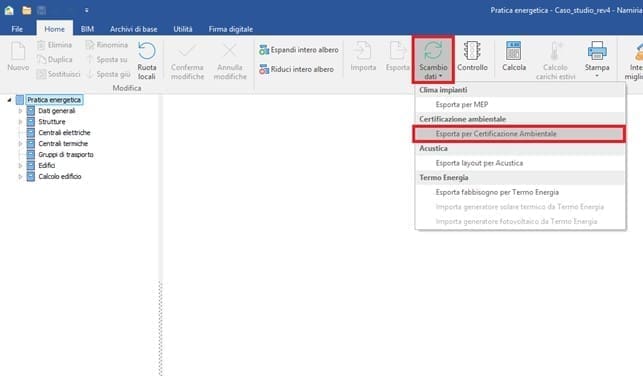Click the Centrali elettriche node icon

31,133
